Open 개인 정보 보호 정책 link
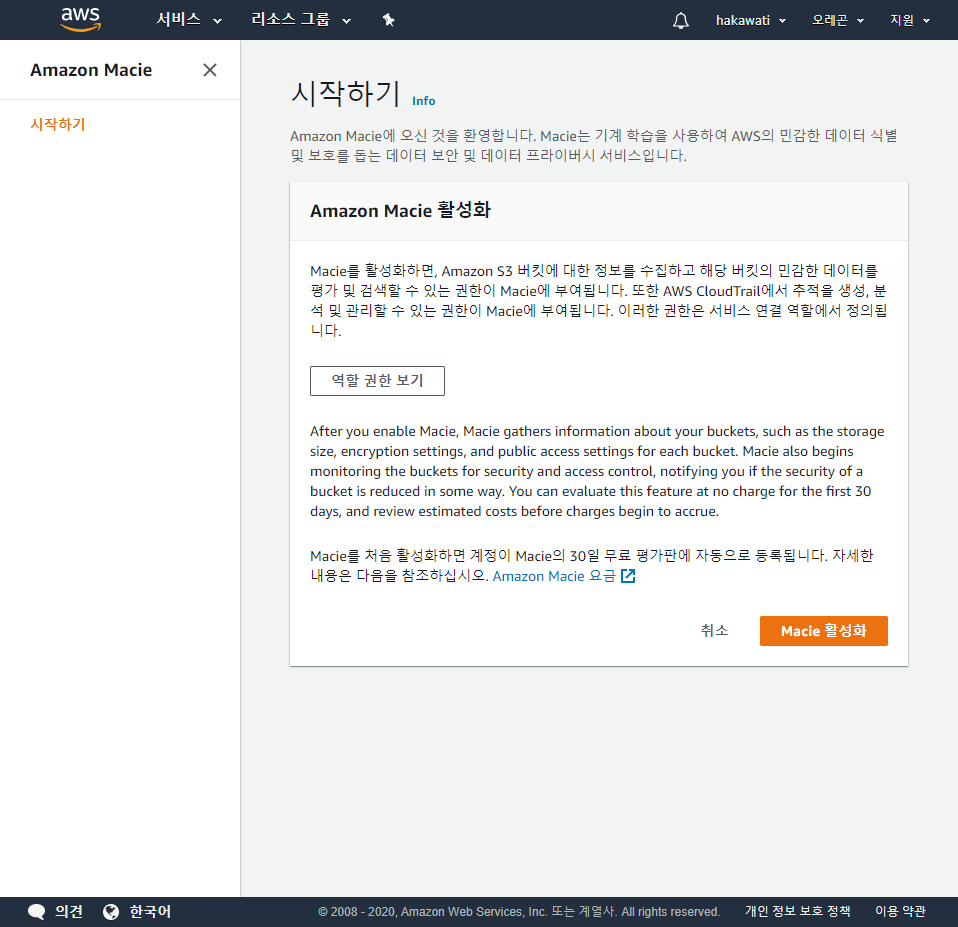Screen dimensions: 958x927 (x=797, y=911)
